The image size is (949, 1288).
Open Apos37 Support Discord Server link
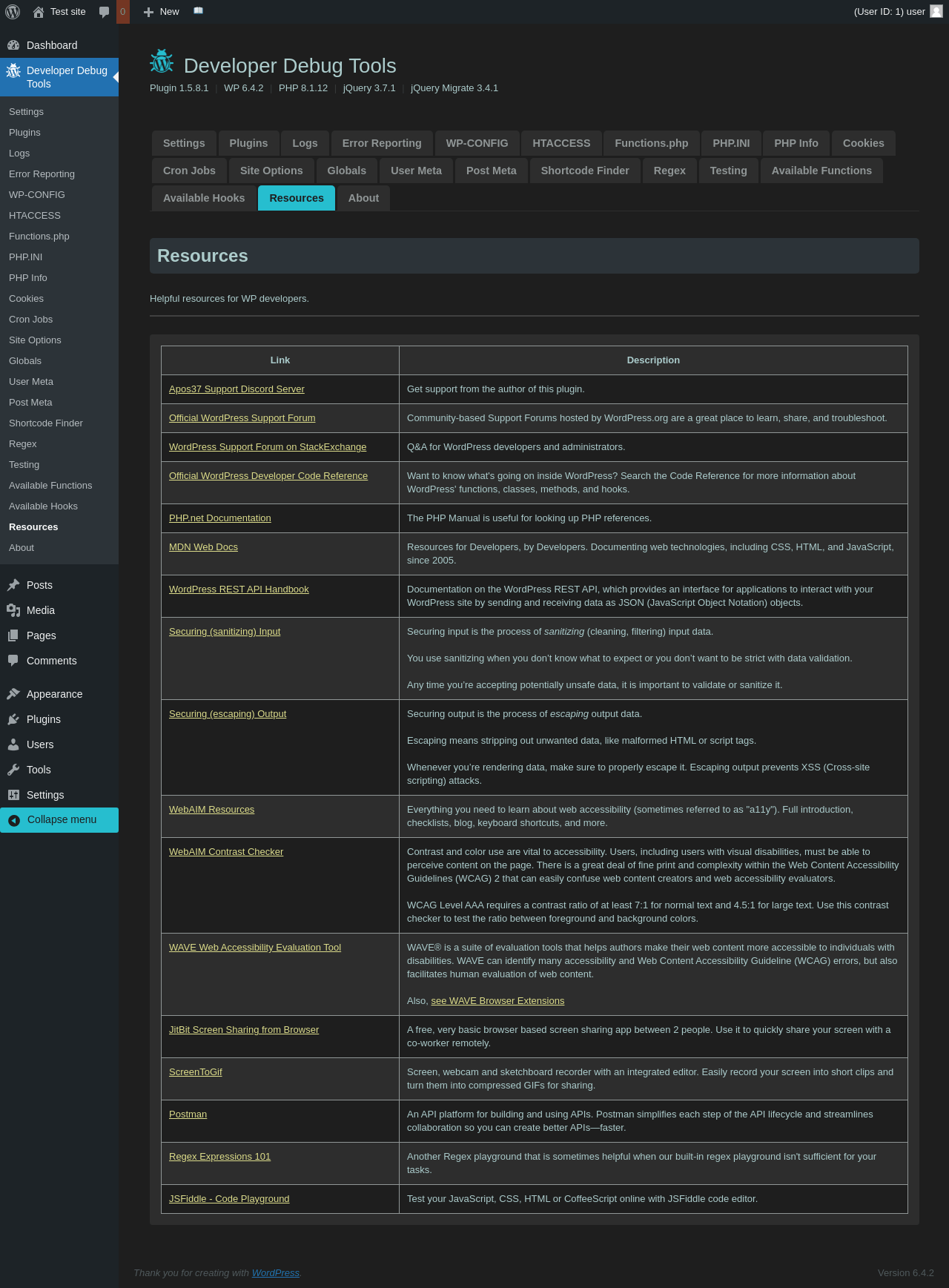pyautogui.click(x=237, y=389)
